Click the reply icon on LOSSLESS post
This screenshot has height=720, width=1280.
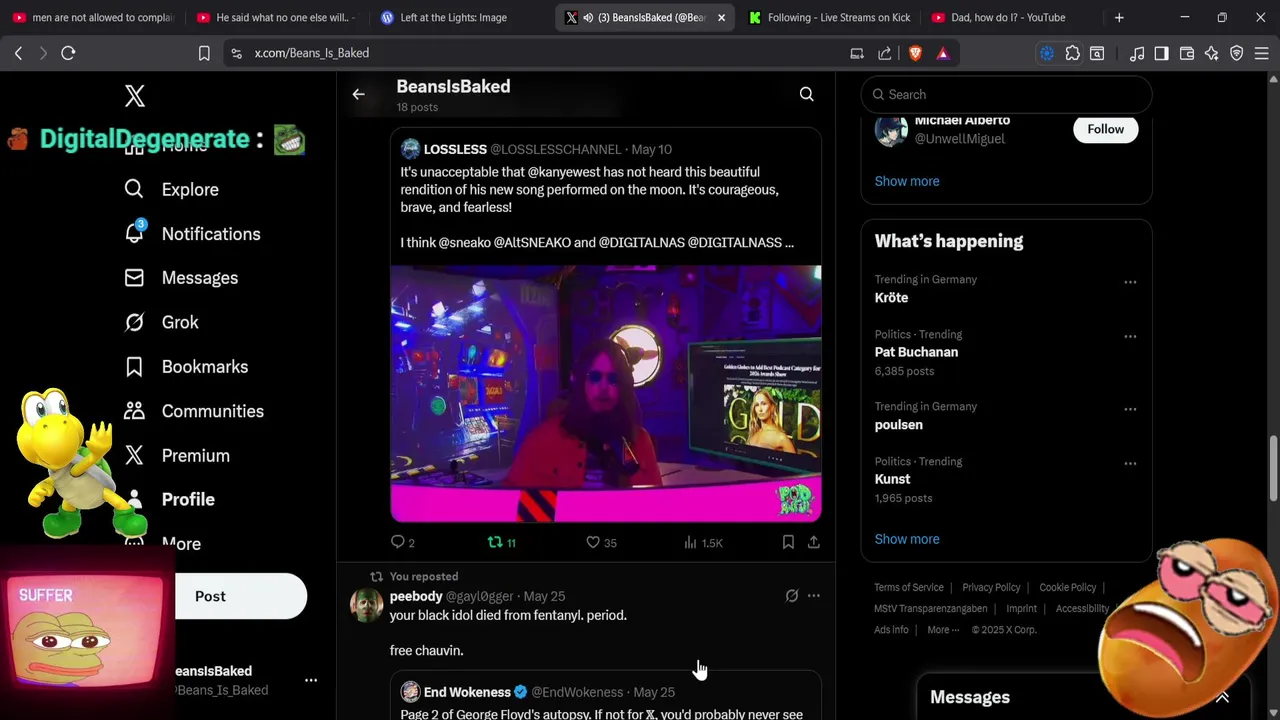click(398, 542)
